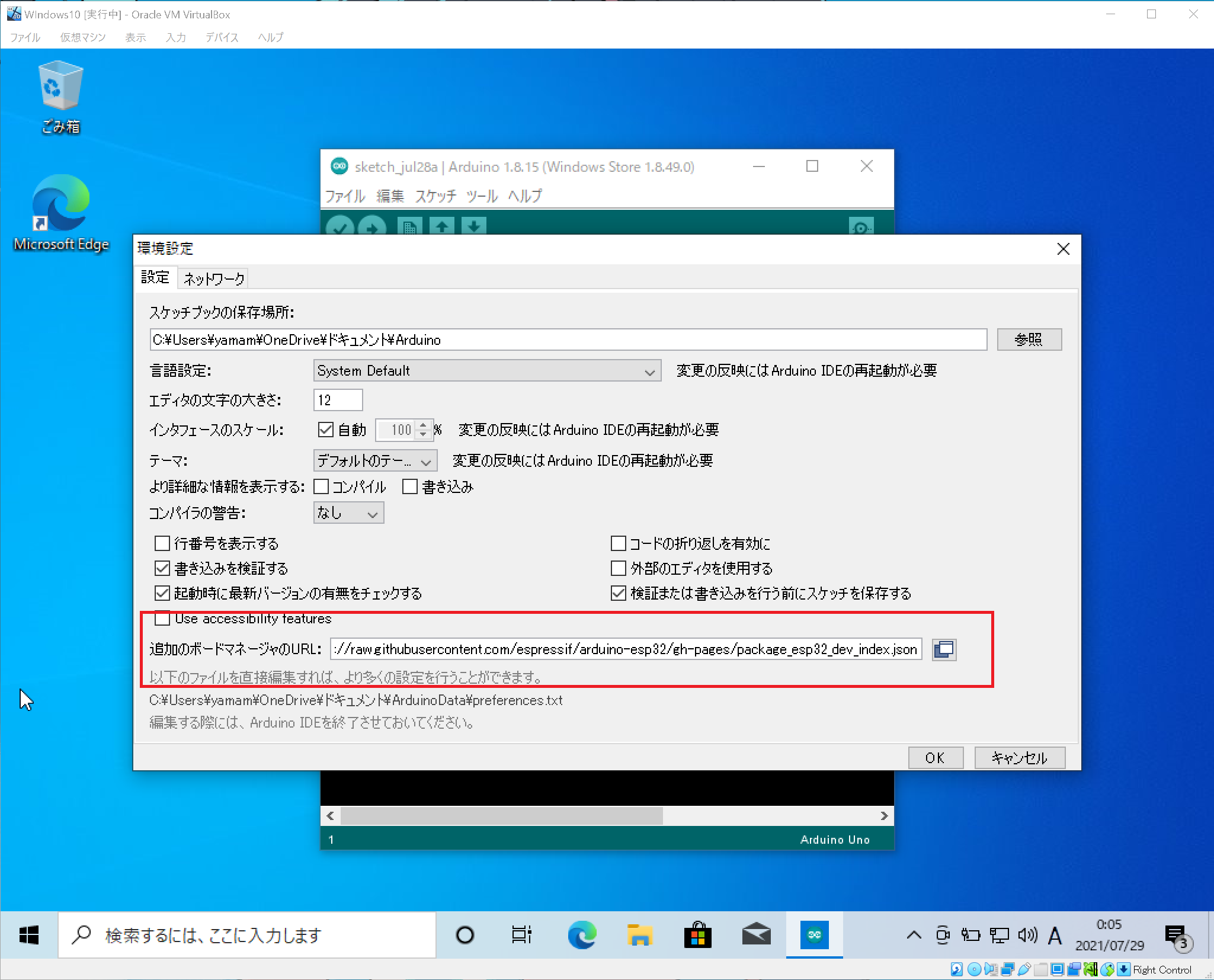Open the Arduino ツール menu
The width and height of the screenshot is (1214, 980).
[x=481, y=196]
